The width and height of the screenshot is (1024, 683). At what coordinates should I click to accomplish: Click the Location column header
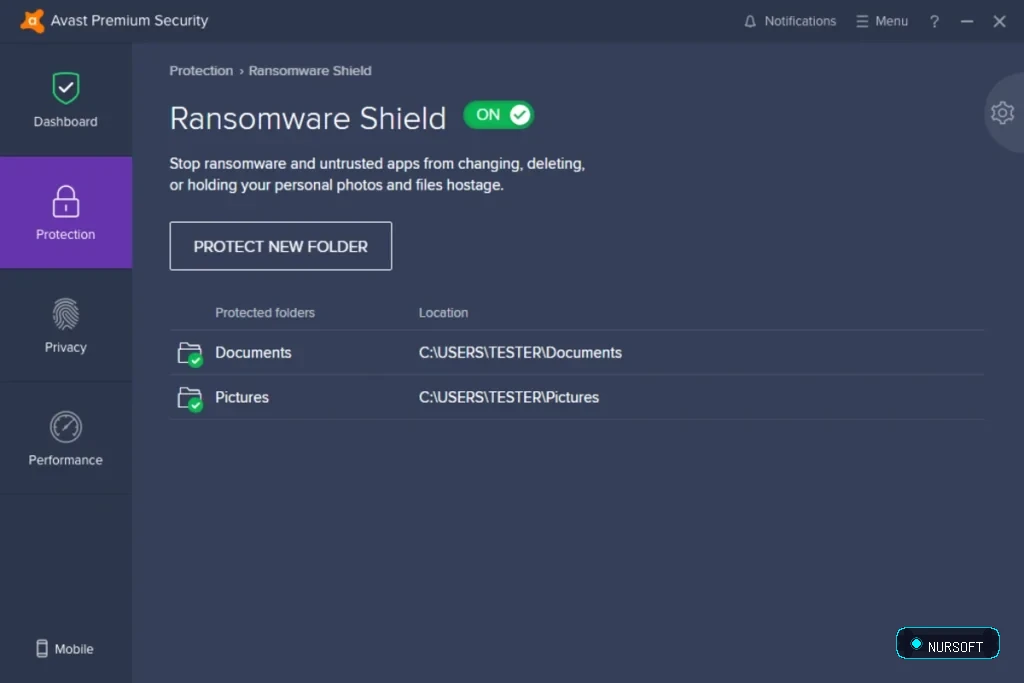tap(443, 313)
